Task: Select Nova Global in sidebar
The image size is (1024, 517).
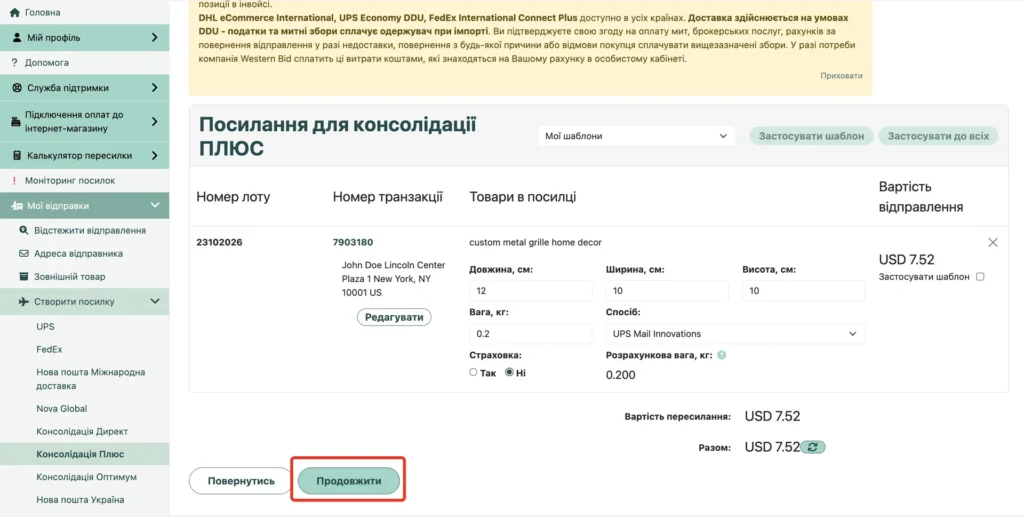Action: click(x=61, y=409)
